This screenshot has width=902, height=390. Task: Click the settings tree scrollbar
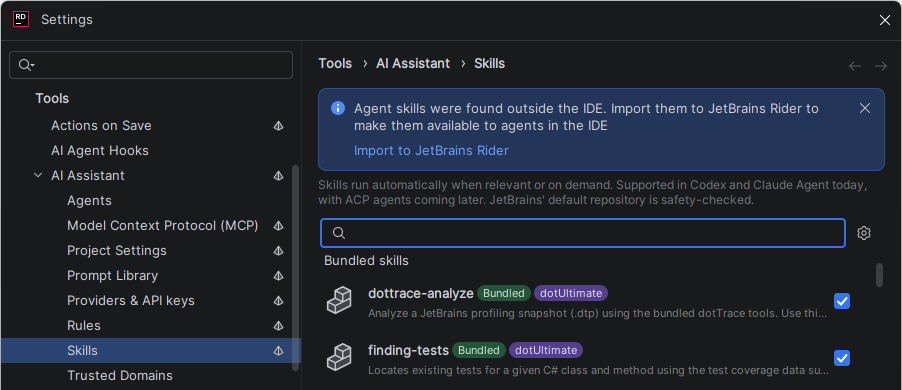(x=296, y=267)
